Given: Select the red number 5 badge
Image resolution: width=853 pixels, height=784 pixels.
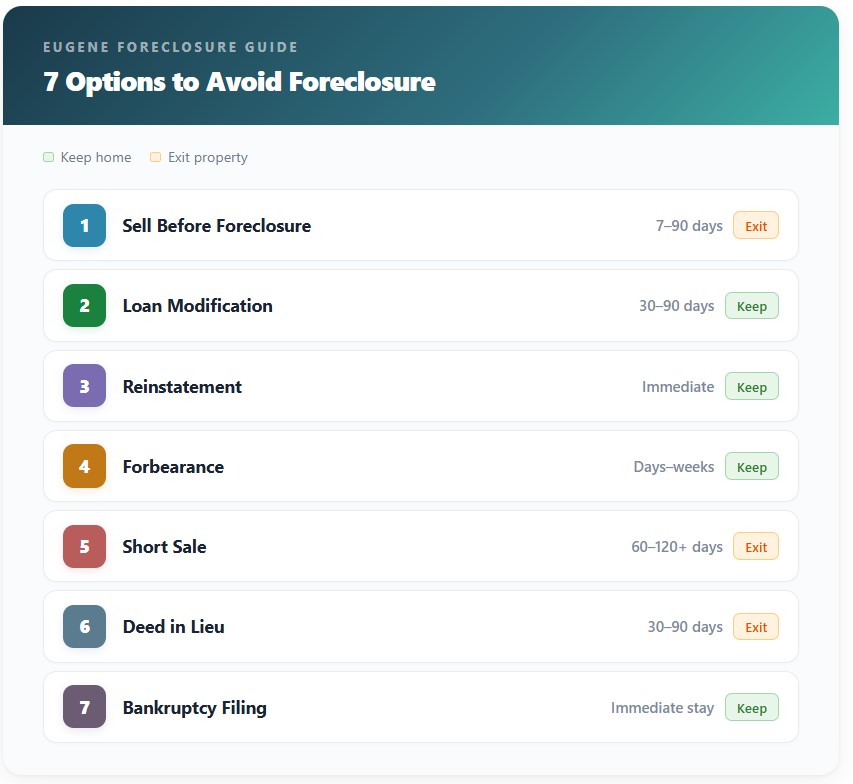Looking at the screenshot, I should click(x=84, y=547).
